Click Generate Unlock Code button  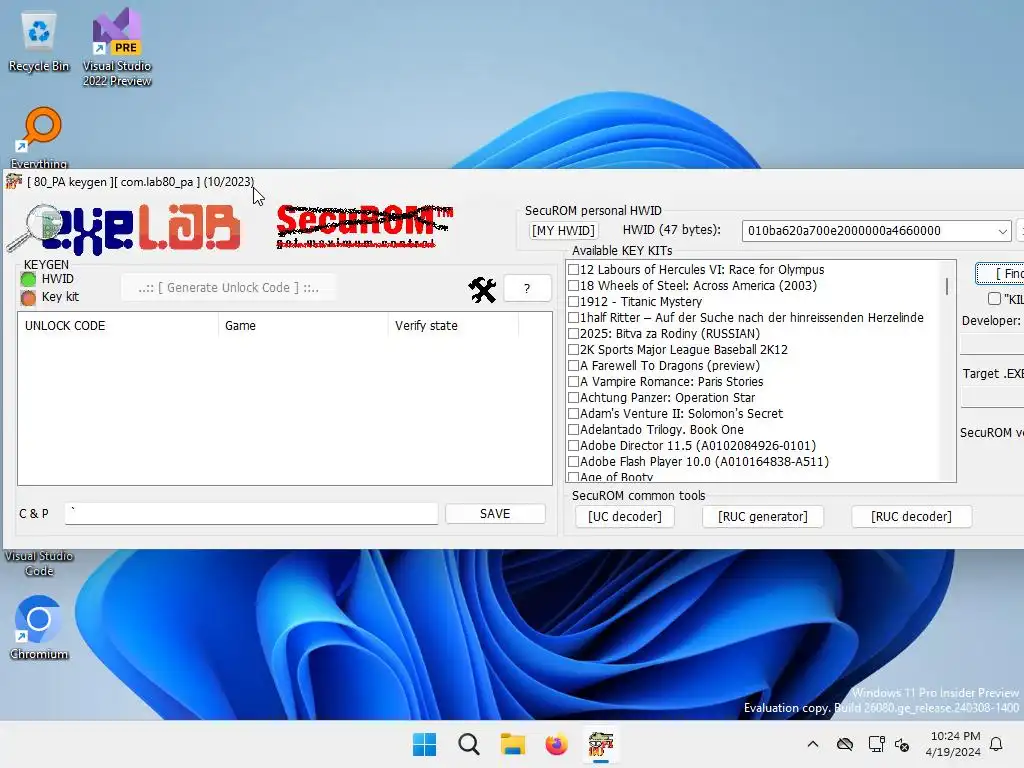point(229,287)
